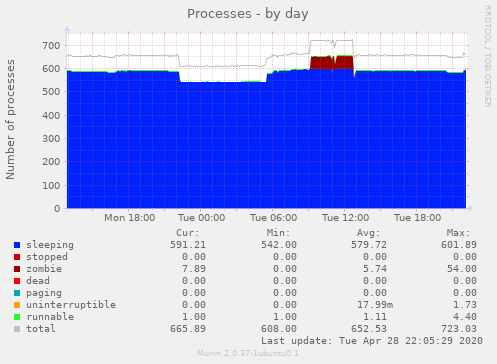This screenshot has height=364, width=497.
Task: Click total current value 665.89
Action: coord(188,329)
